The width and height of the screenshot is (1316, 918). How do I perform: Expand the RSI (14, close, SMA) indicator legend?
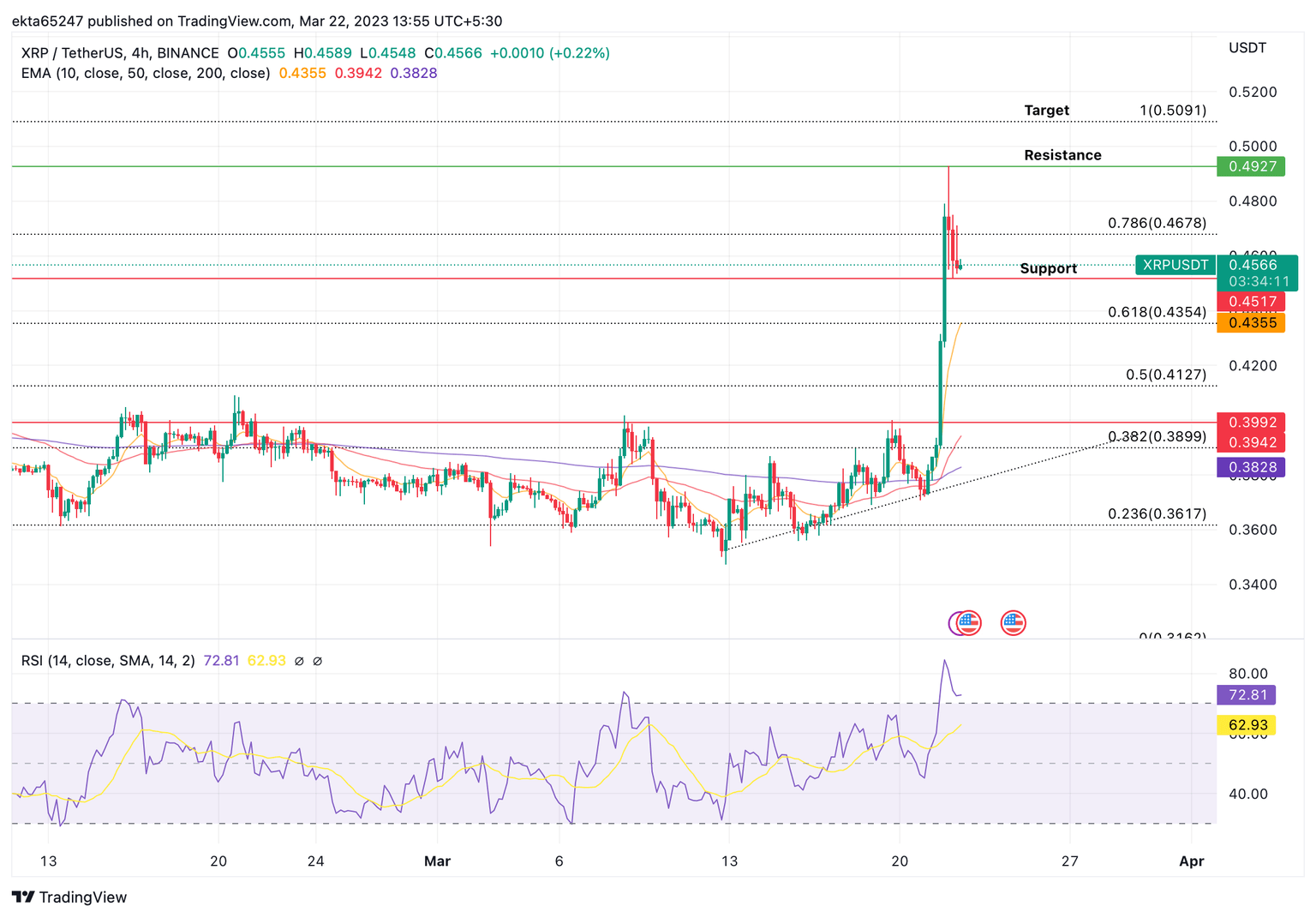pyautogui.click(x=105, y=661)
